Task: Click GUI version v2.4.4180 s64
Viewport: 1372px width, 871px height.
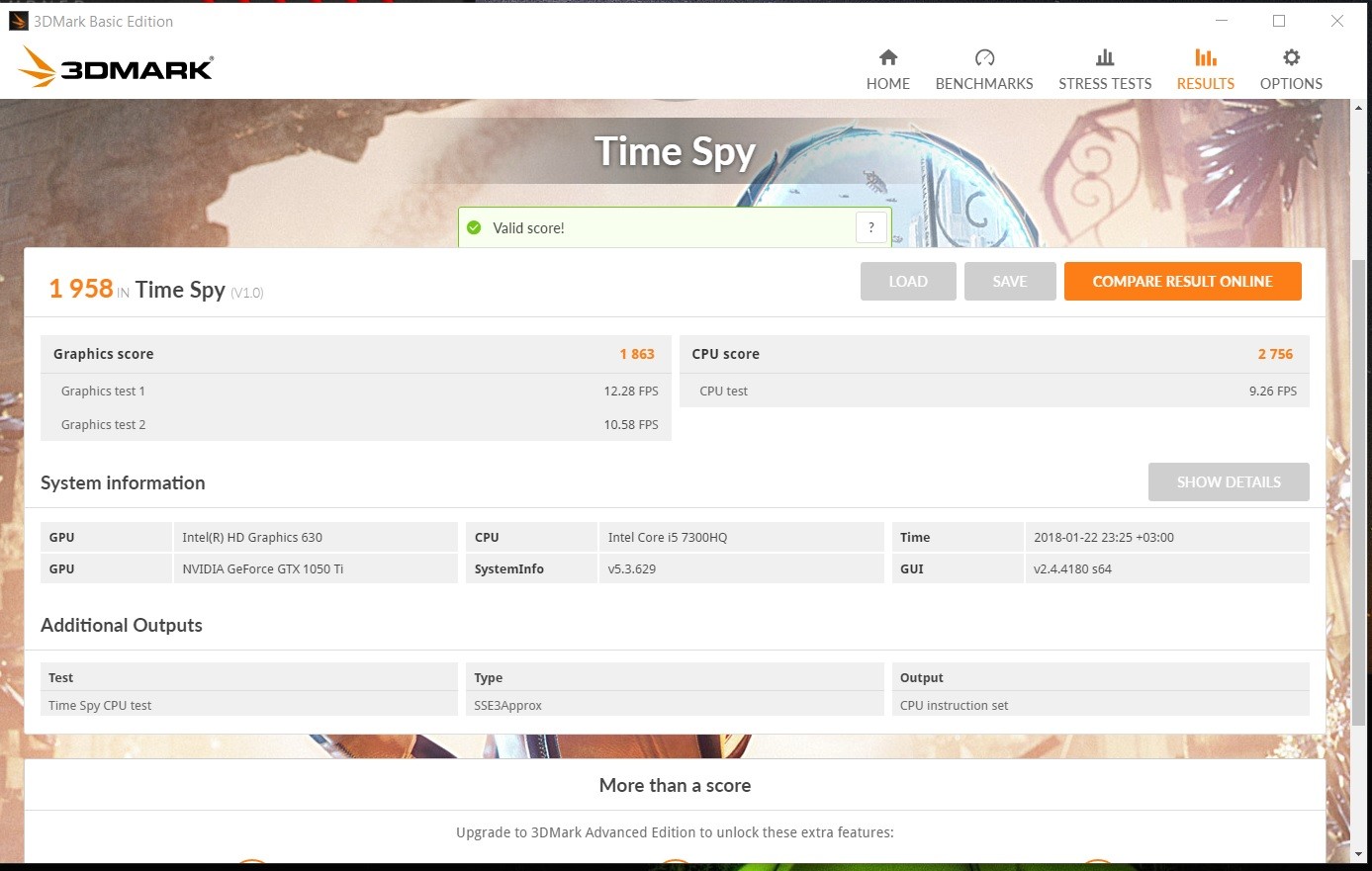Action: click(1166, 568)
